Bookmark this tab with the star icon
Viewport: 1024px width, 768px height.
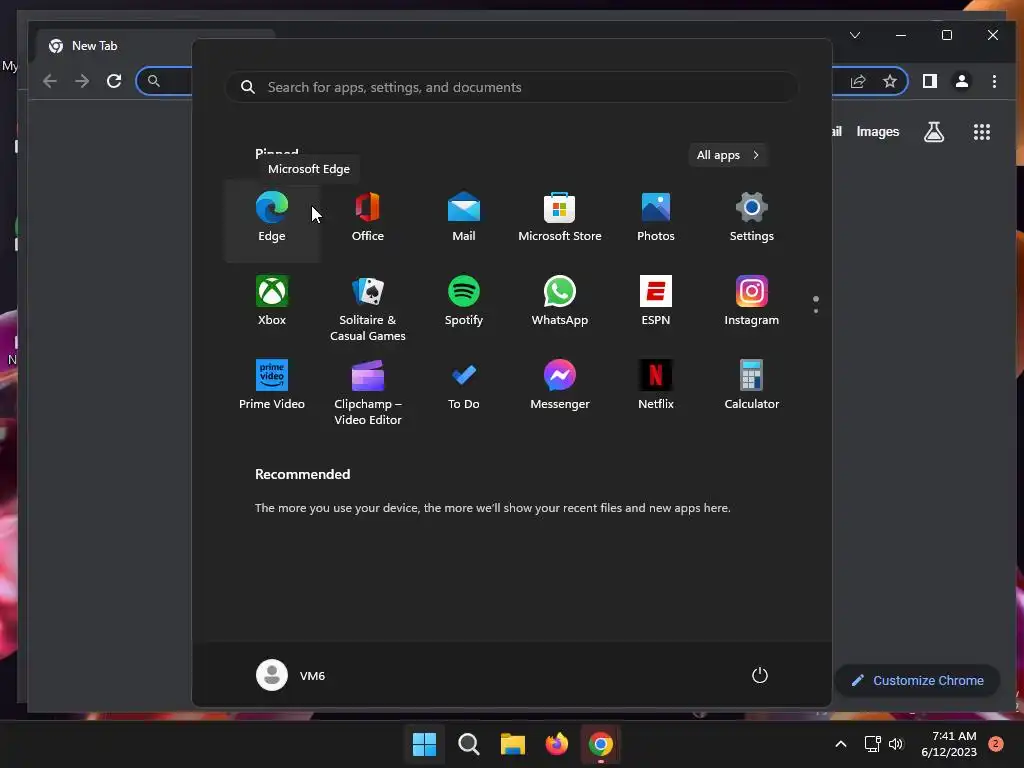tap(890, 81)
